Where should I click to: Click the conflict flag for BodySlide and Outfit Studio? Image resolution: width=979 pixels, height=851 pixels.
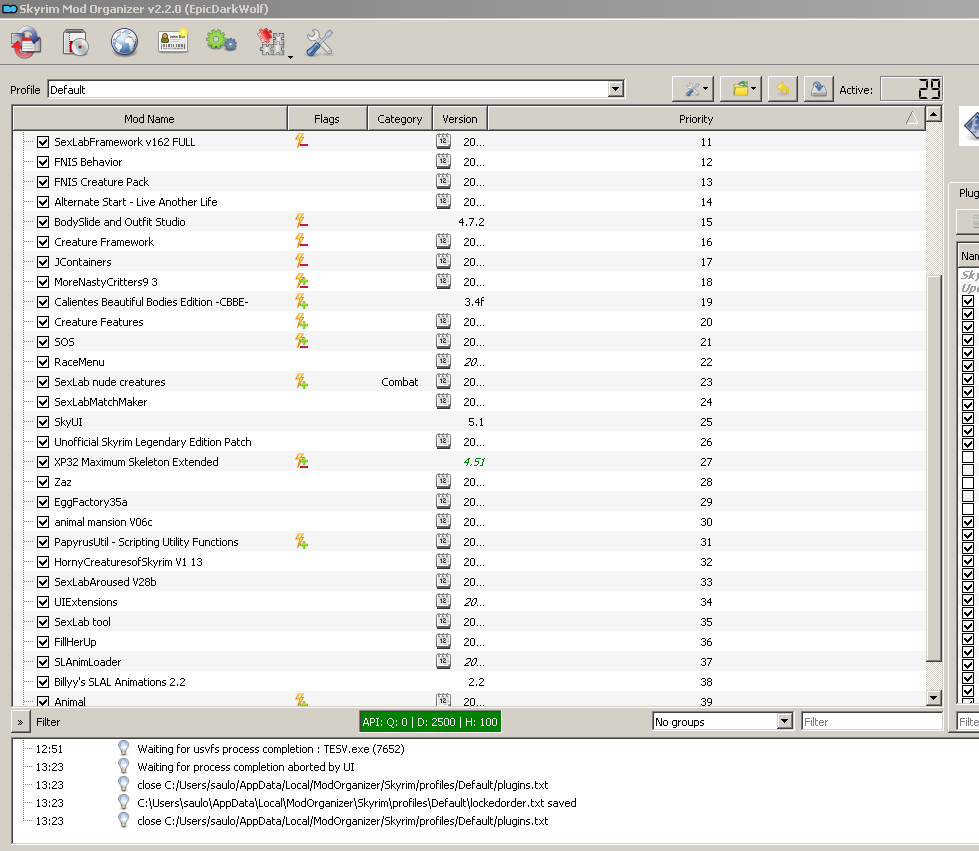pyautogui.click(x=302, y=221)
